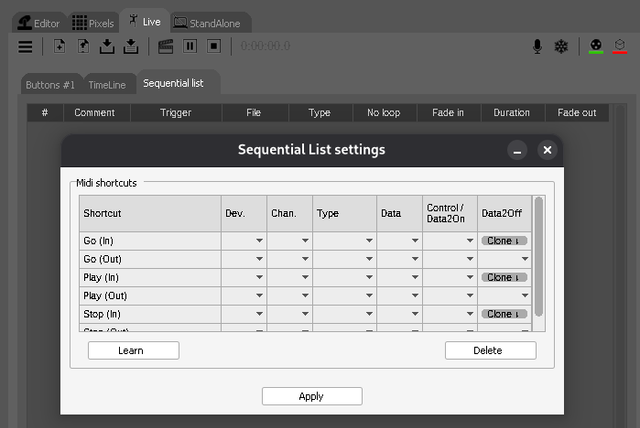
Task: Open Data2Off dropdown for Play (Out)
Action: 505,296
